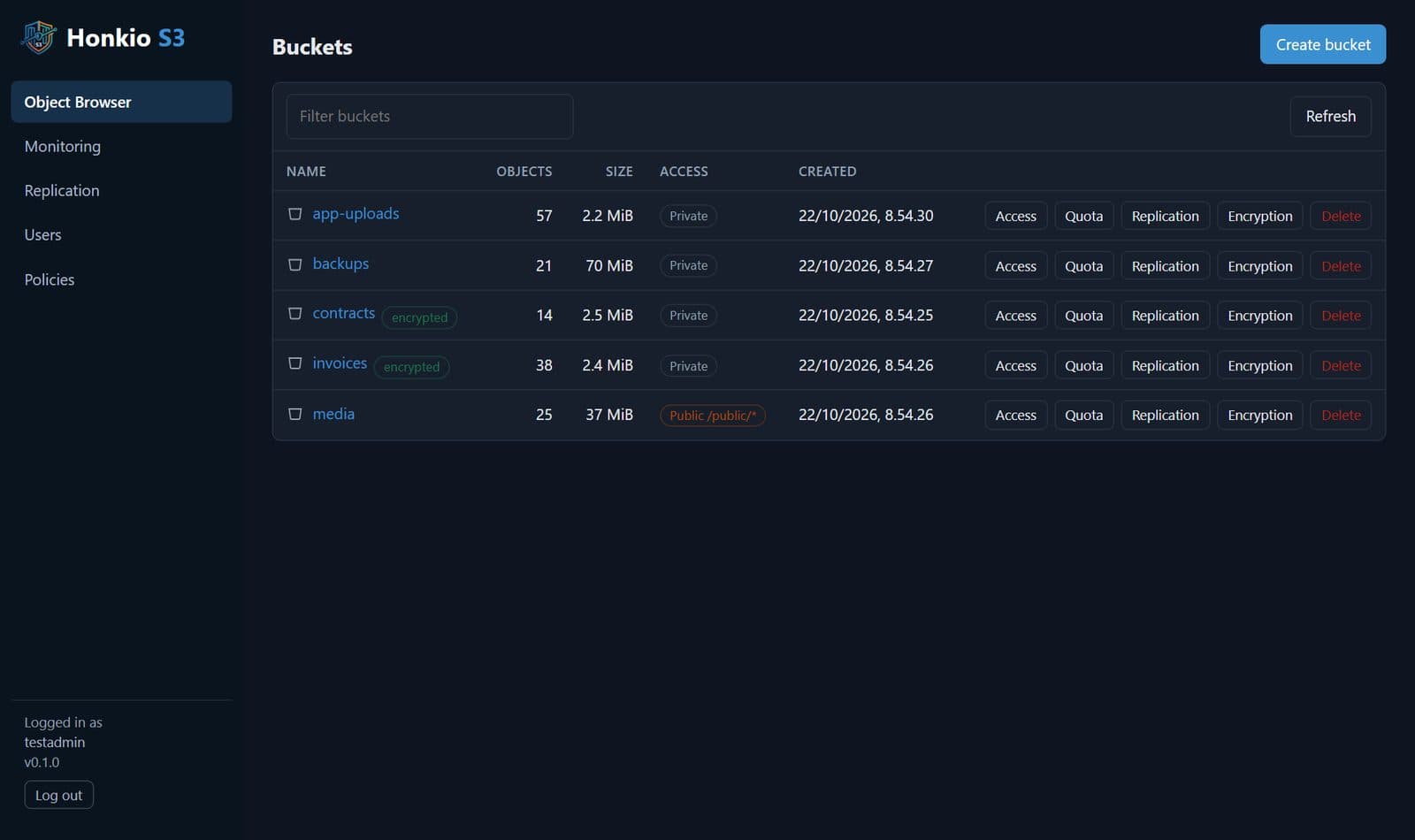Click the Create bucket button

(1323, 44)
